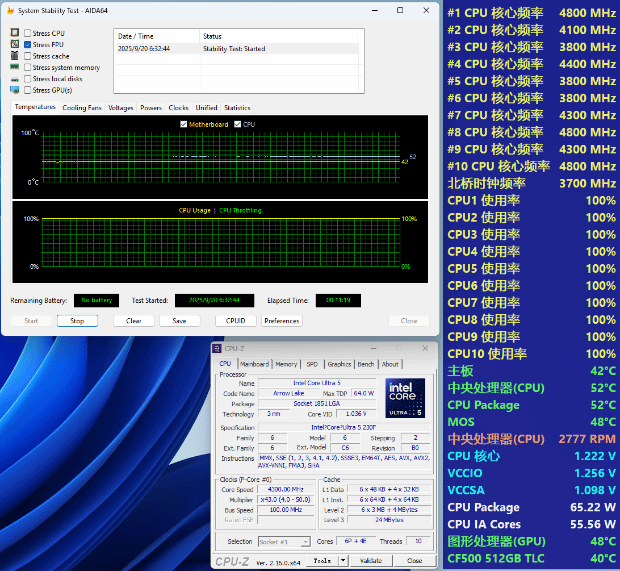This screenshot has height=571, width=620.
Task: Click the CF500 512GB TLC temperature row
Action: pos(531,558)
